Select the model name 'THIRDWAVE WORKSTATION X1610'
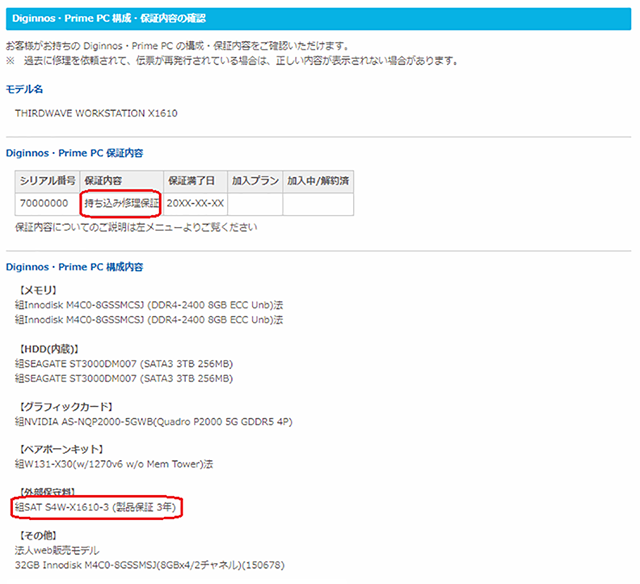 (x=96, y=113)
